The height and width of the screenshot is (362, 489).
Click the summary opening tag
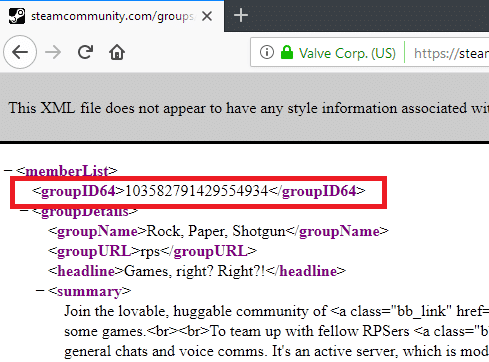89,291
